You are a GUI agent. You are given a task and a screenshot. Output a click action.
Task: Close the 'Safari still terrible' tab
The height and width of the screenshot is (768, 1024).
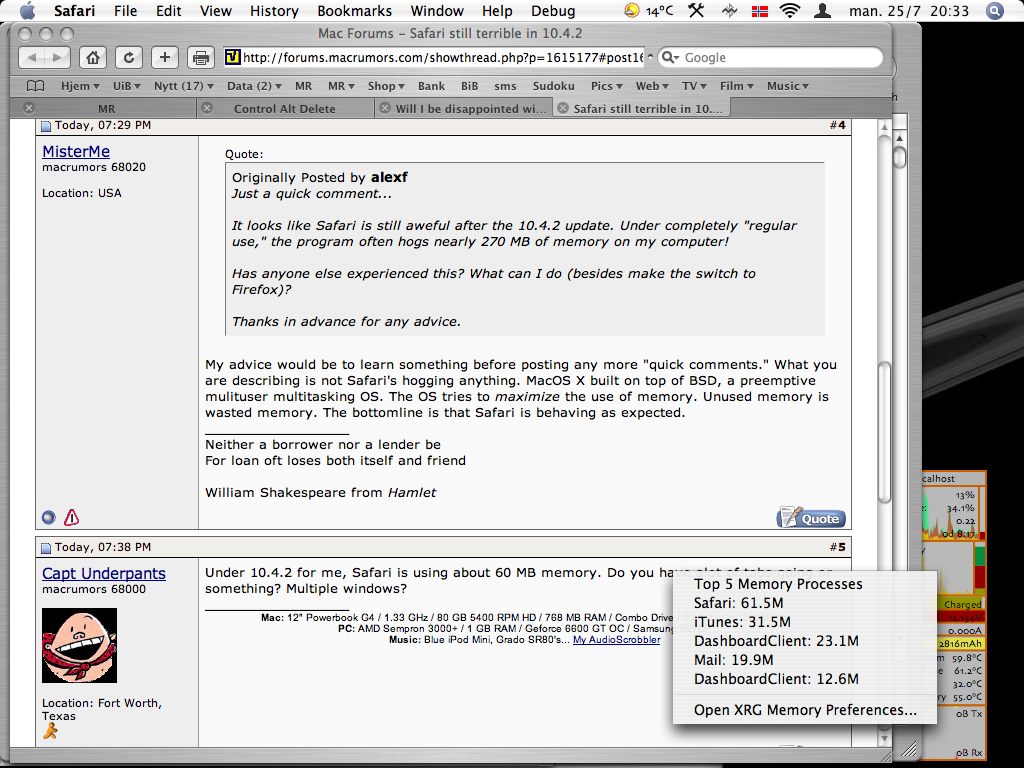click(562, 108)
